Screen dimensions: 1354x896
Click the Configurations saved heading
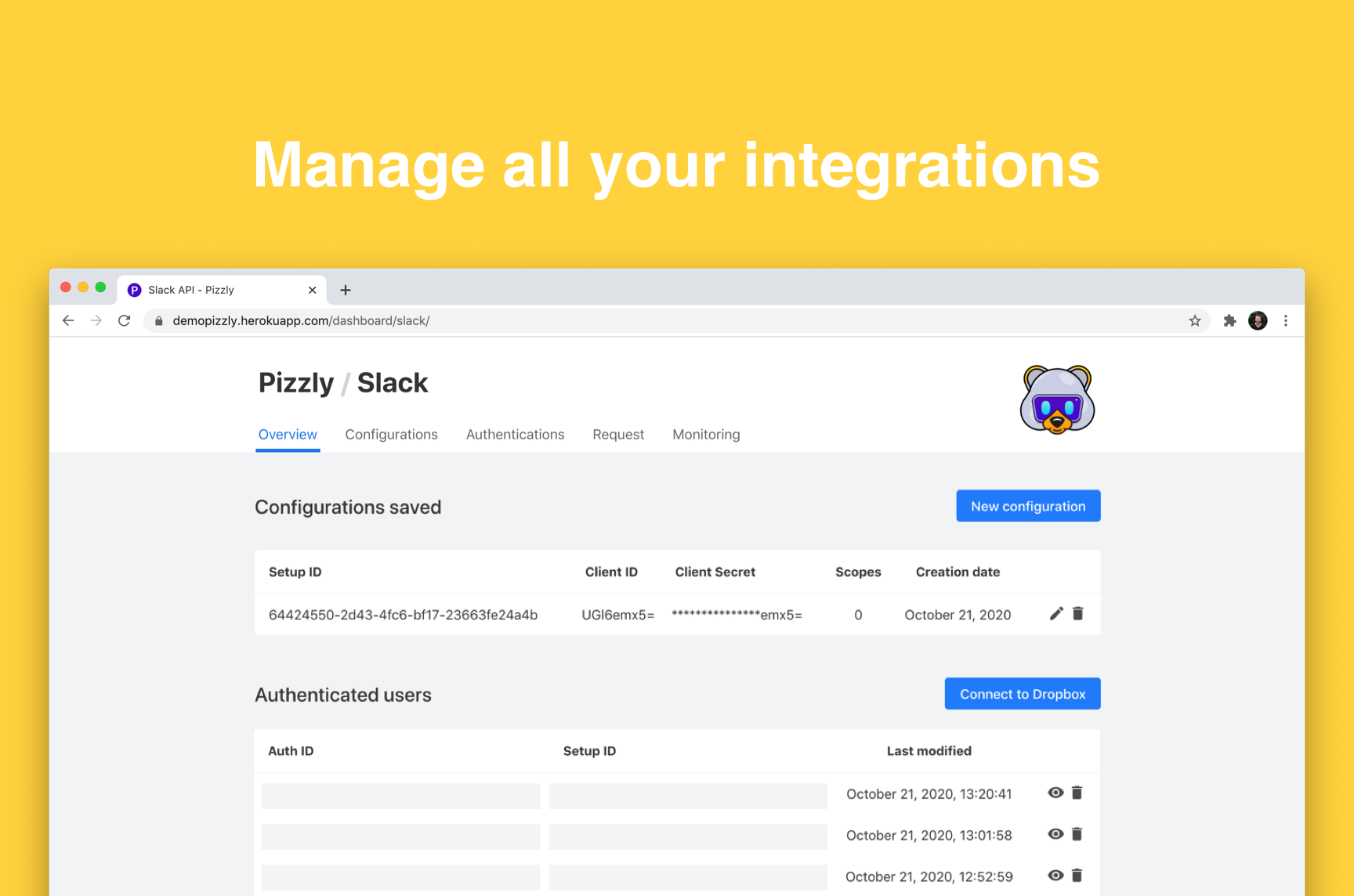(348, 508)
